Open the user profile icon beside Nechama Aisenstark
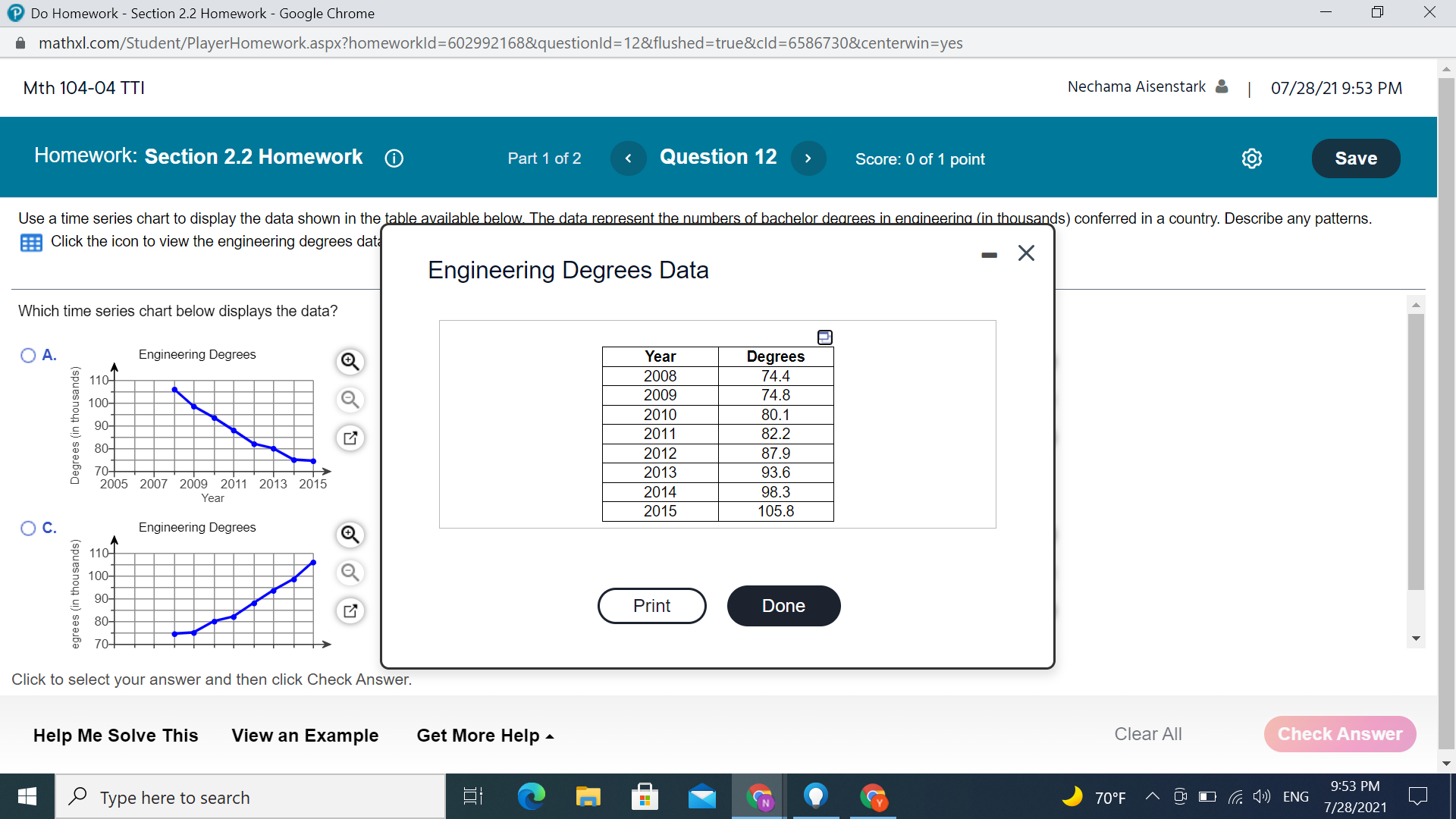This screenshot has height=819, width=1456. 1222,86
